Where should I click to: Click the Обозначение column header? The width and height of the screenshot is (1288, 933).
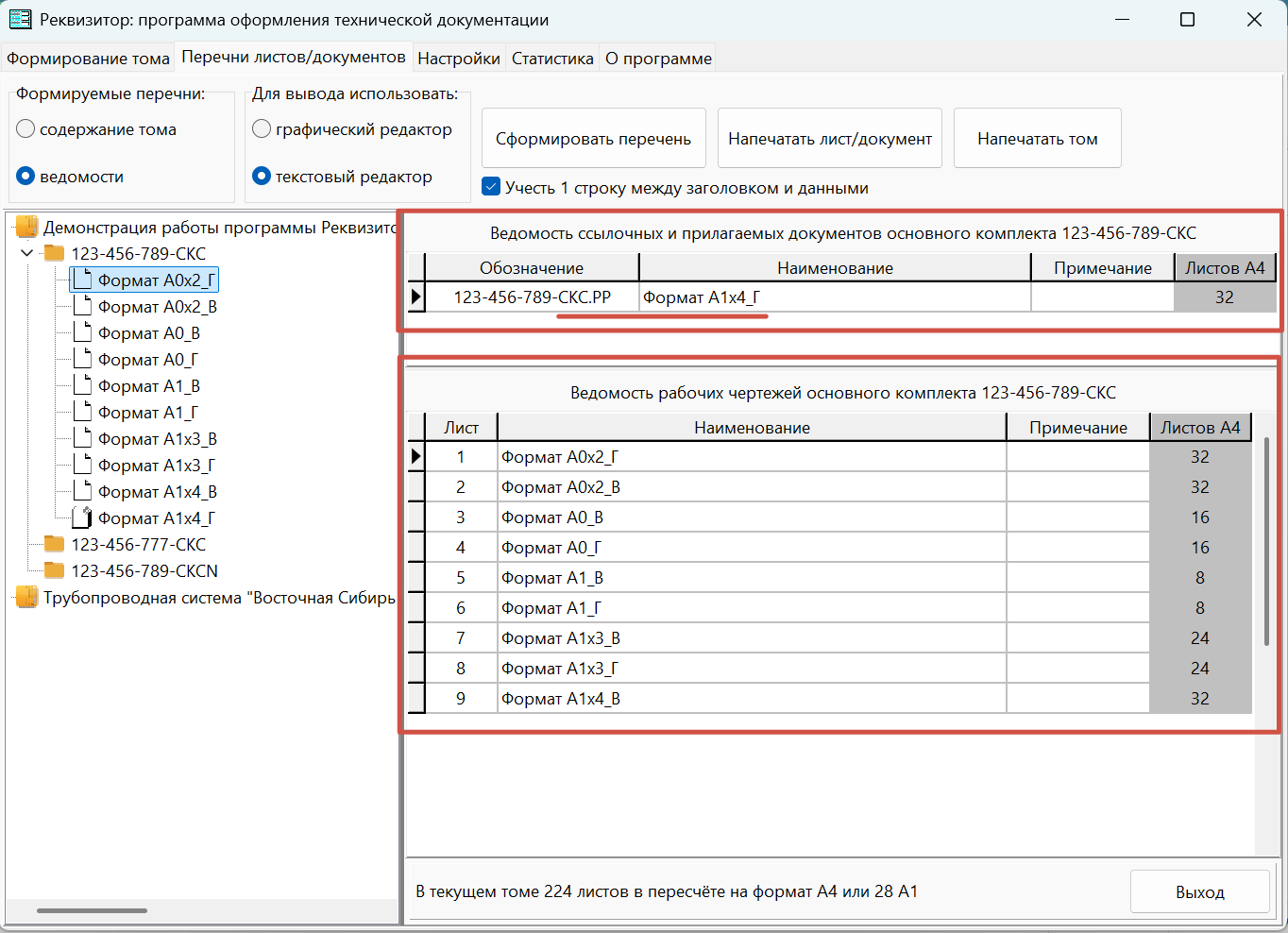532,267
